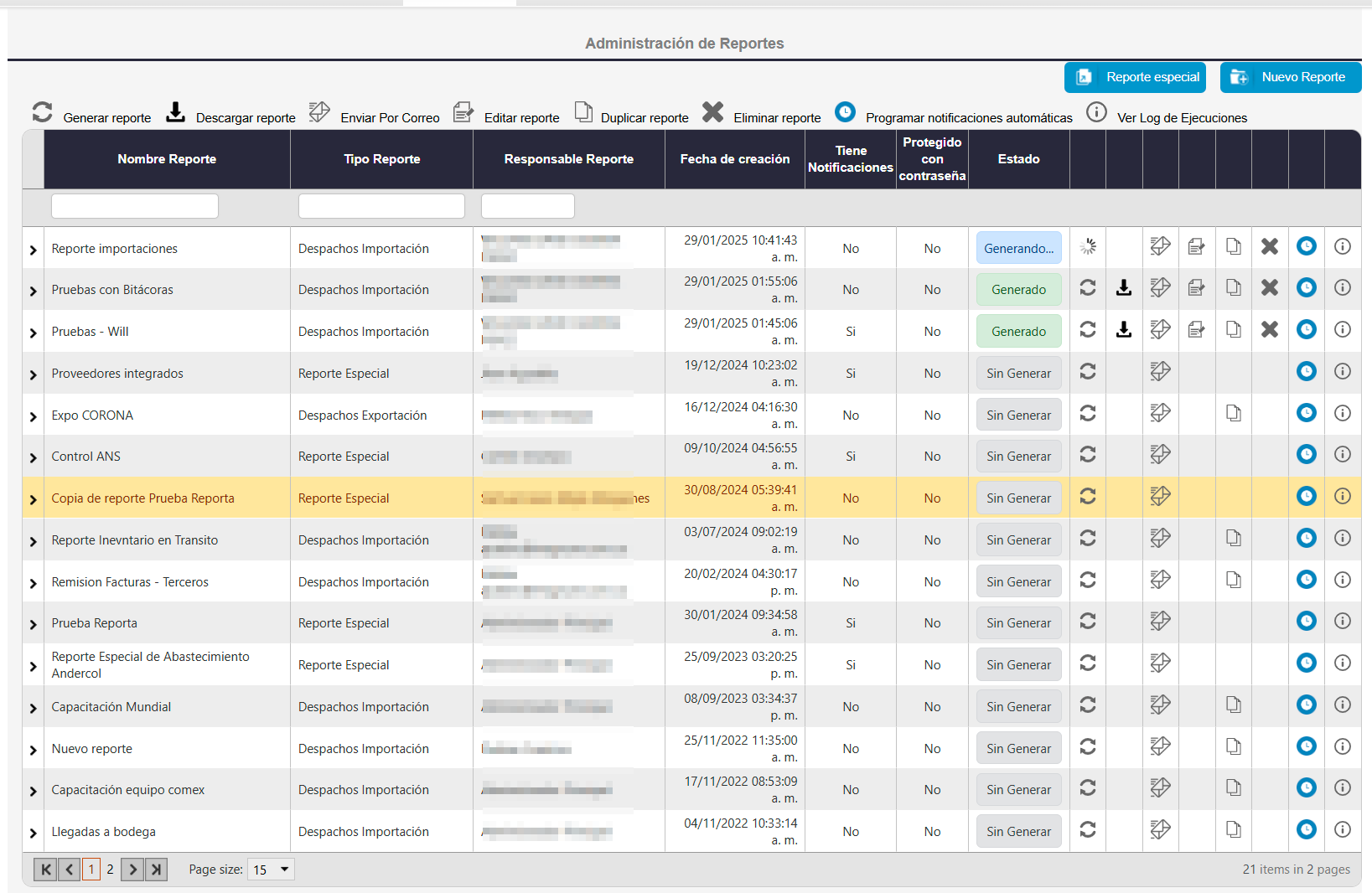Jump to the last page
Screen dimensions: 1372x893
click(x=156, y=870)
